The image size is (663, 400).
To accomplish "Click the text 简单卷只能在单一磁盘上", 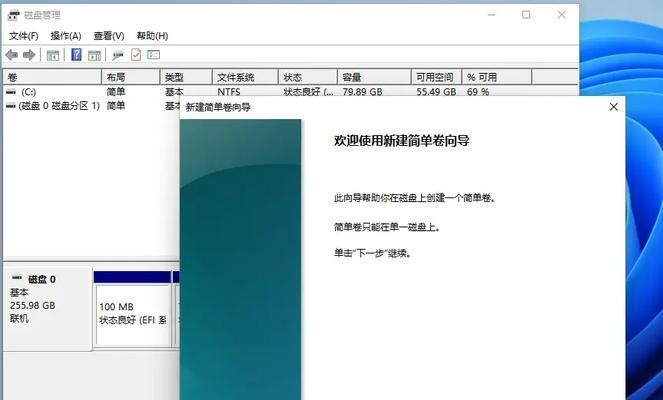I will click(x=387, y=227).
